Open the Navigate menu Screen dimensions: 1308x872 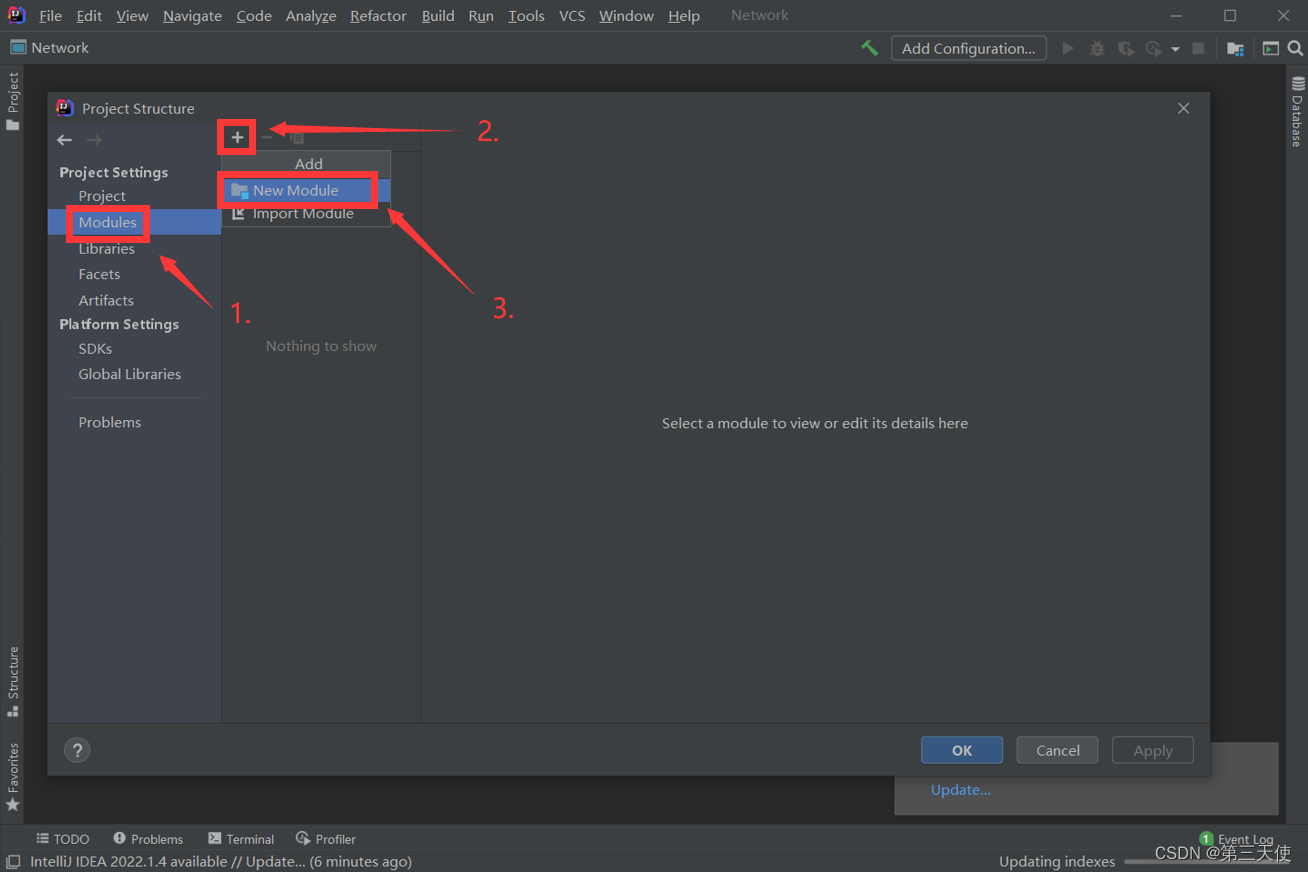tap(192, 16)
